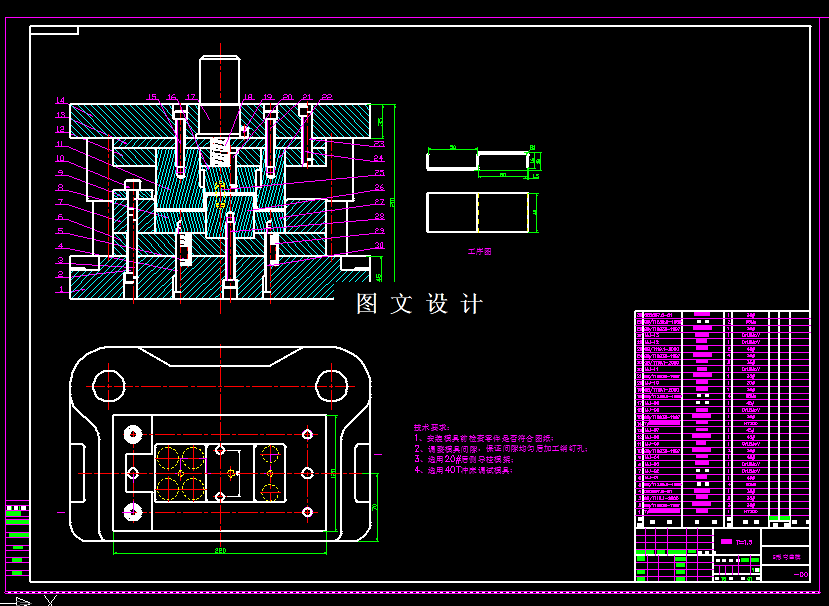This screenshot has width=829, height=606.
Task: Select part number label 13
Action: click(60, 115)
